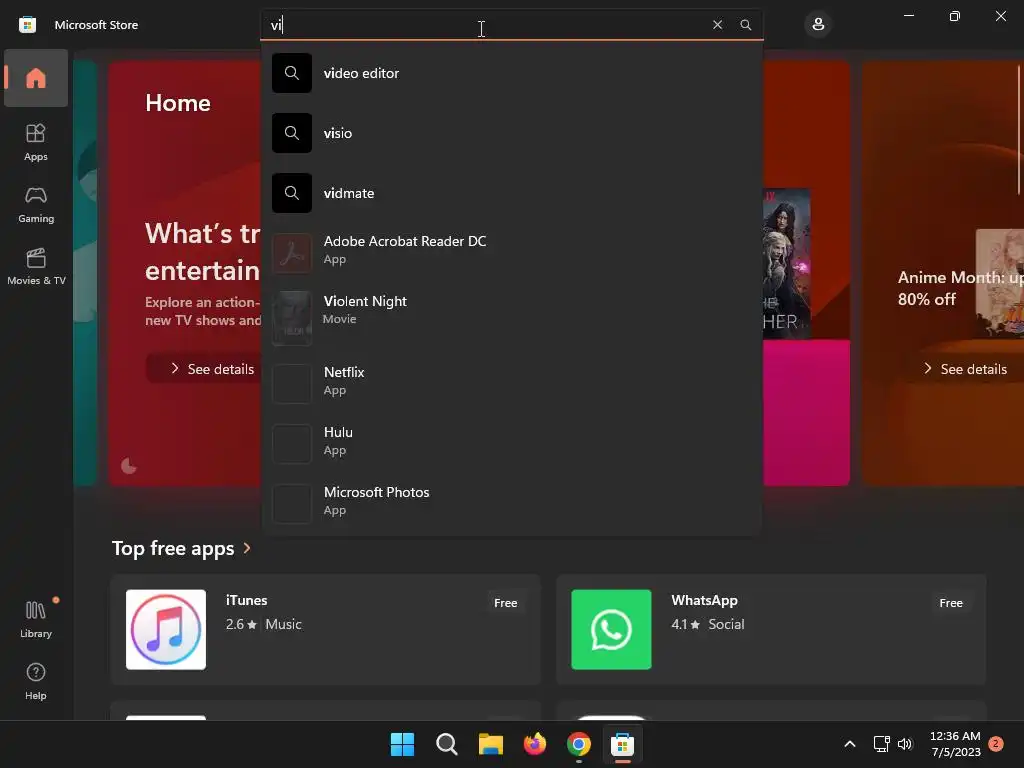Viewport: 1024px width, 768px height.
Task: Open taskbar Search icon
Action: (x=447, y=744)
